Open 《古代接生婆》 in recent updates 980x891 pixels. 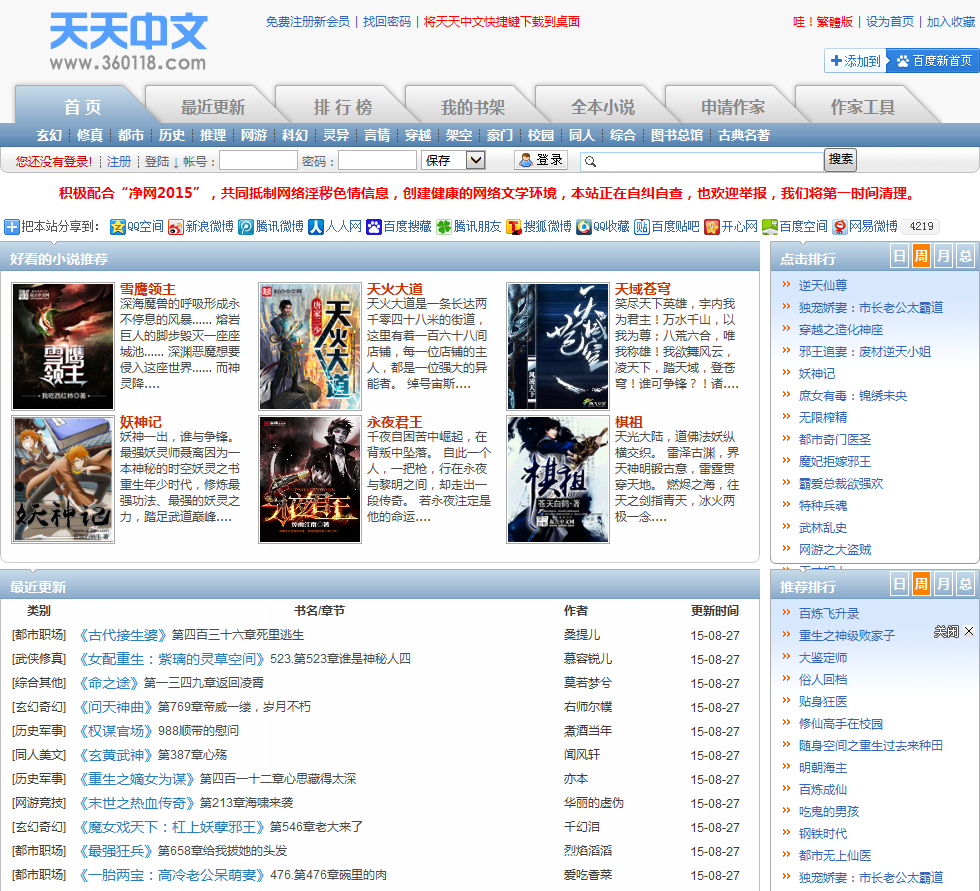click(123, 635)
